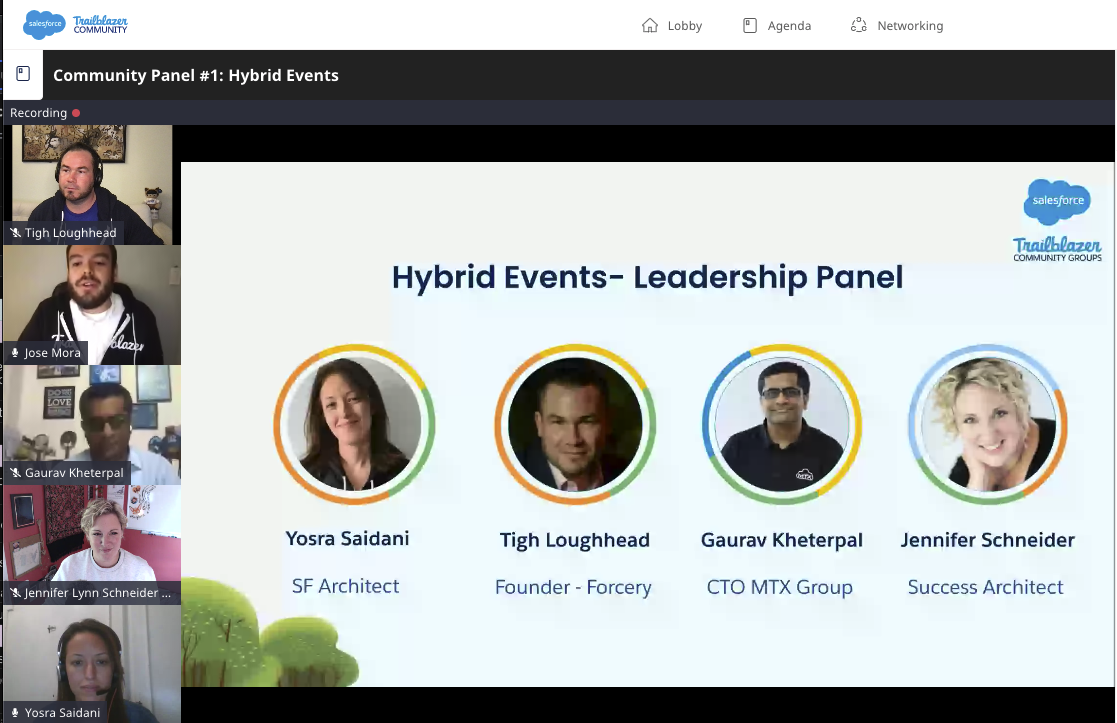Open the Agenda page
This screenshot has height=723, width=1117.
point(776,26)
